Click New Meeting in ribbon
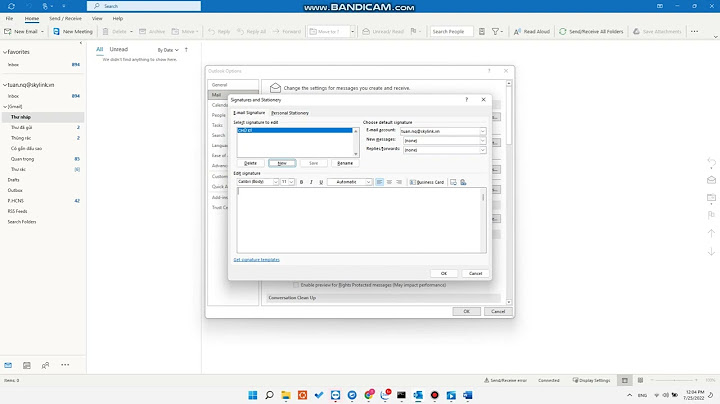720x404 pixels. pyautogui.click(x=73, y=32)
